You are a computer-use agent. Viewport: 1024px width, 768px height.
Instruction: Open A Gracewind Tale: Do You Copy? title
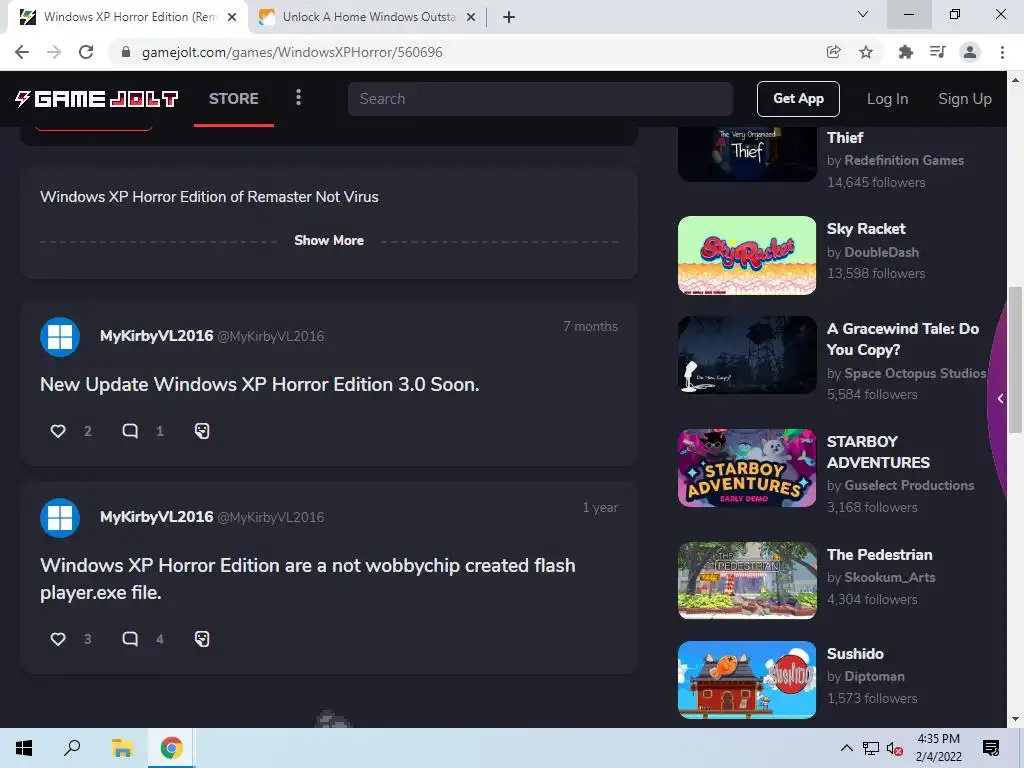pyautogui.click(x=903, y=339)
